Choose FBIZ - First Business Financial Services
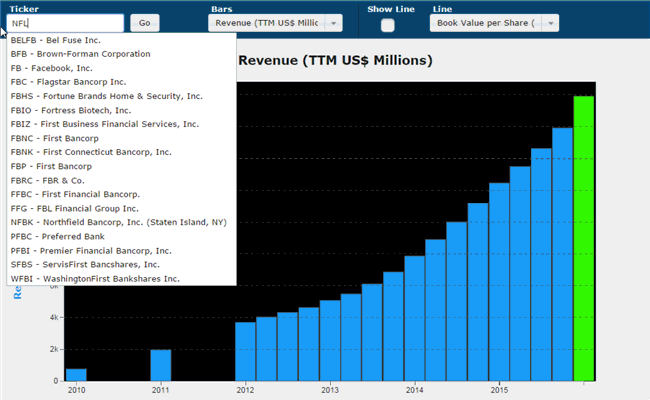The height and width of the screenshot is (400, 650). (x=121, y=124)
